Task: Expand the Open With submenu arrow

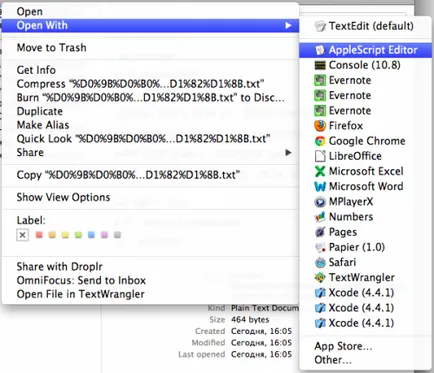Action: (x=288, y=25)
